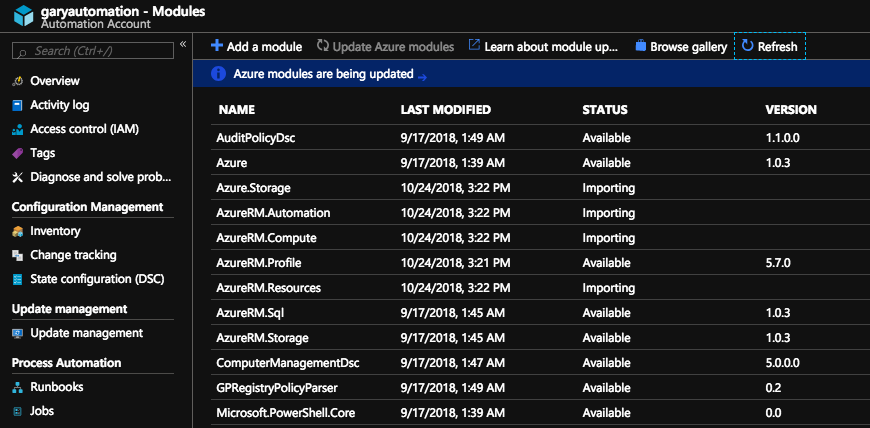
Task: Open the Browse gallery button
Action: (x=680, y=47)
